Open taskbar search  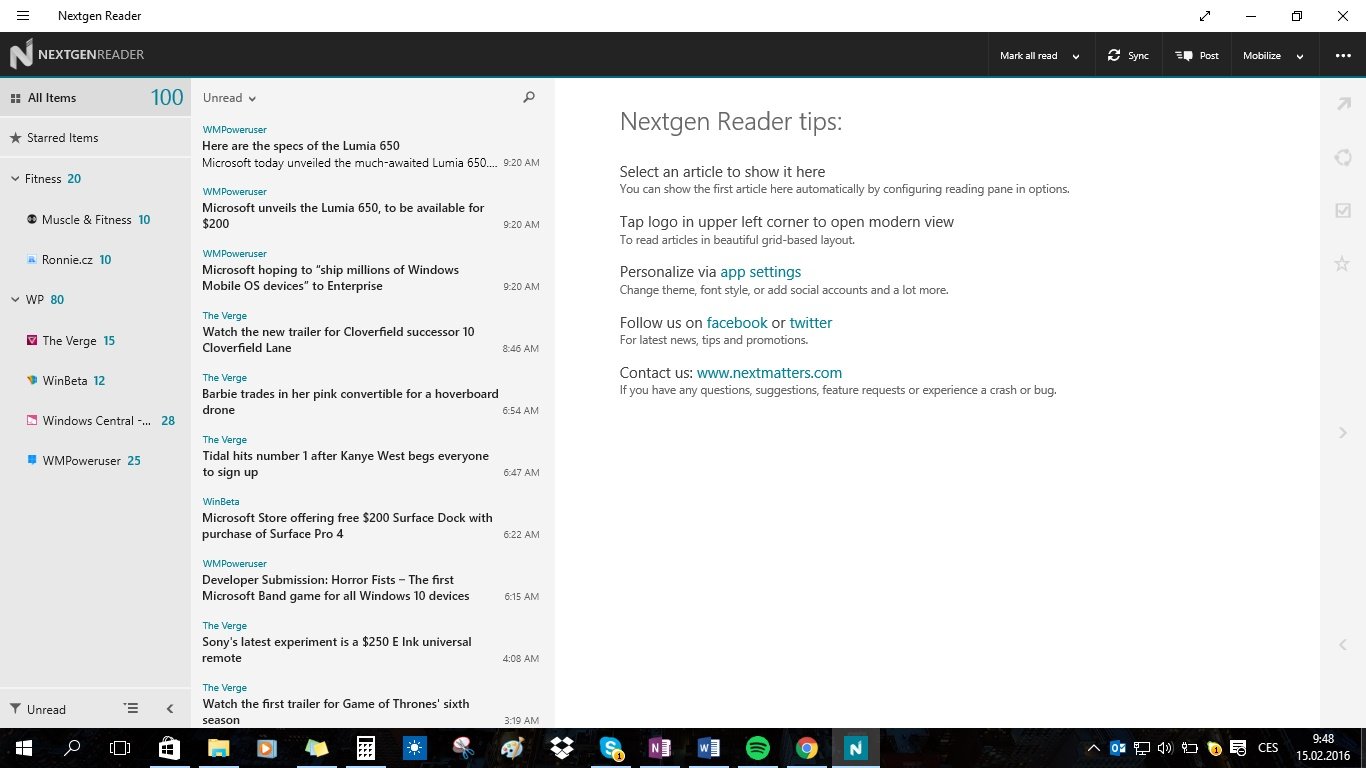click(x=72, y=748)
